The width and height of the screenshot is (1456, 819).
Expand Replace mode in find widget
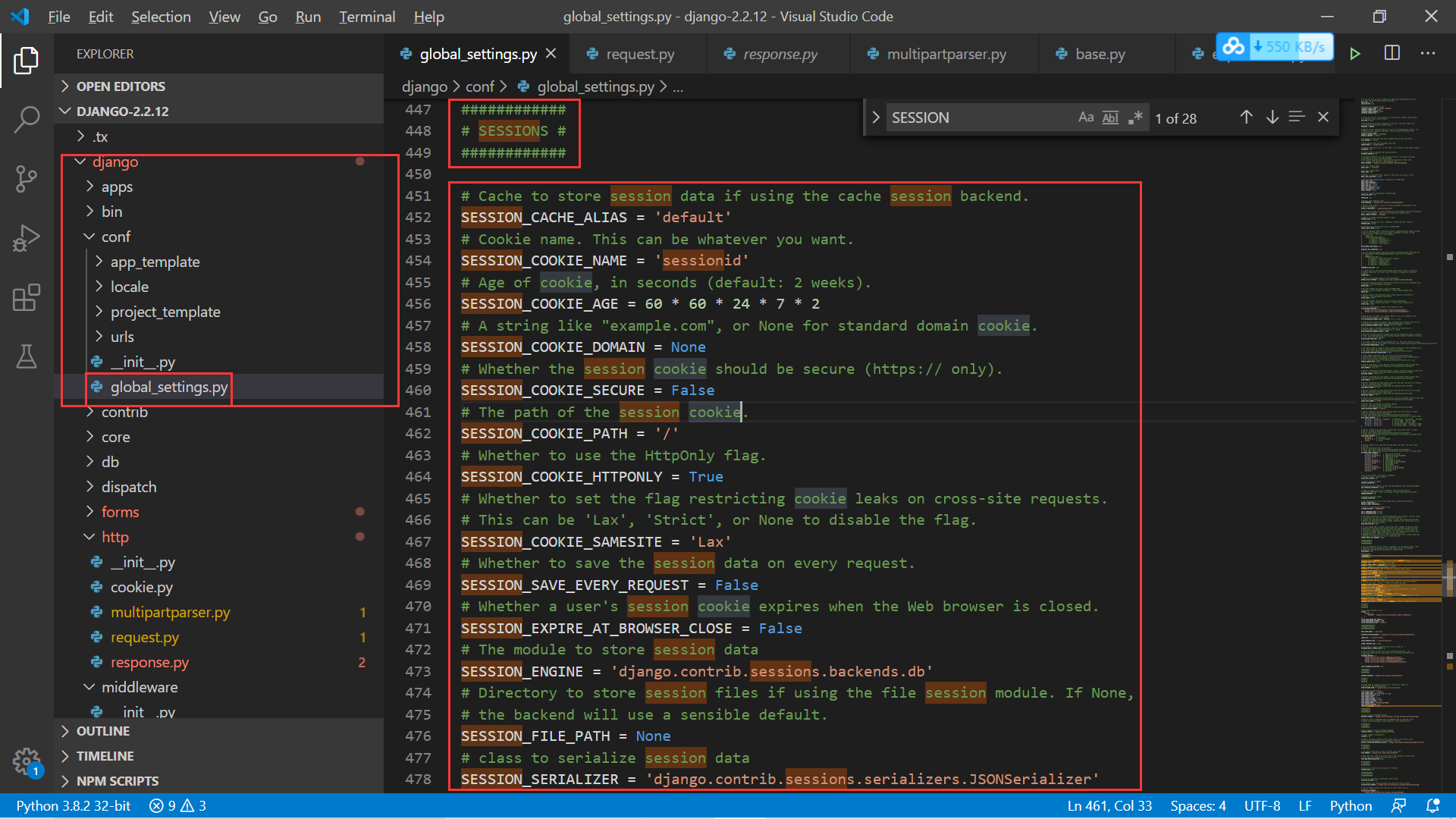[x=876, y=117]
